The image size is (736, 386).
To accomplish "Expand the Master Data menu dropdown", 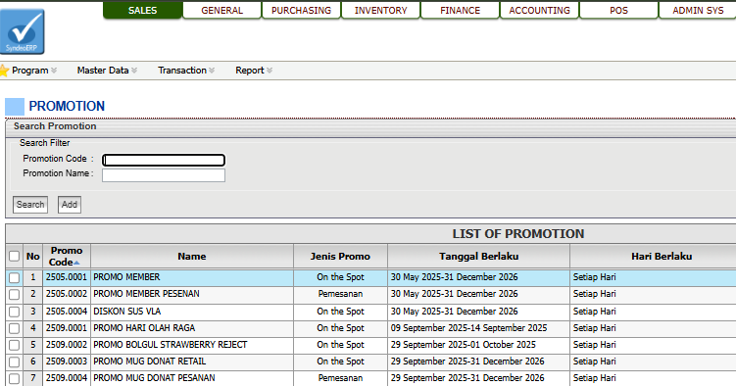I will (107, 70).
